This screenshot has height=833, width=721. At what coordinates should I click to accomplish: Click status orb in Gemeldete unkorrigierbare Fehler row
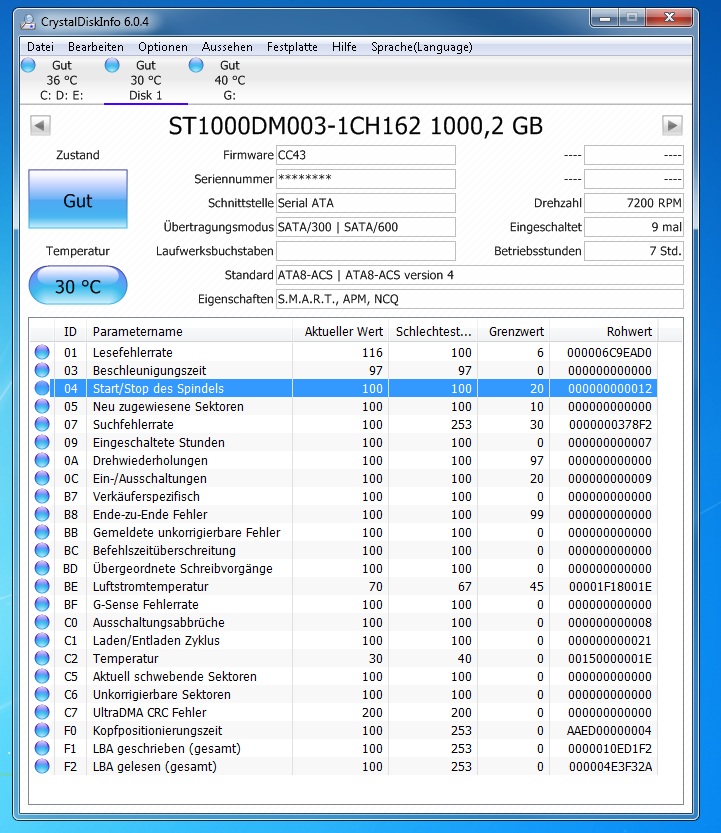click(42, 533)
